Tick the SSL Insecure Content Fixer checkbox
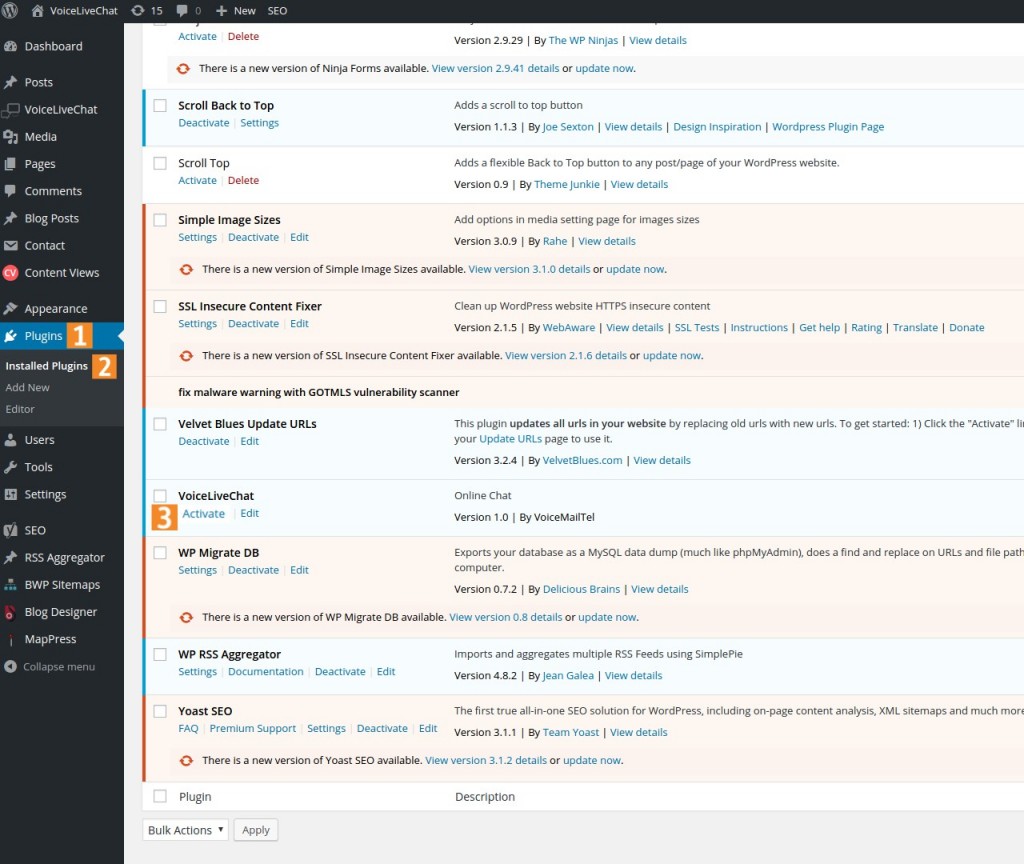The width and height of the screenshot is (1024, 864). (x=160, y=306)
